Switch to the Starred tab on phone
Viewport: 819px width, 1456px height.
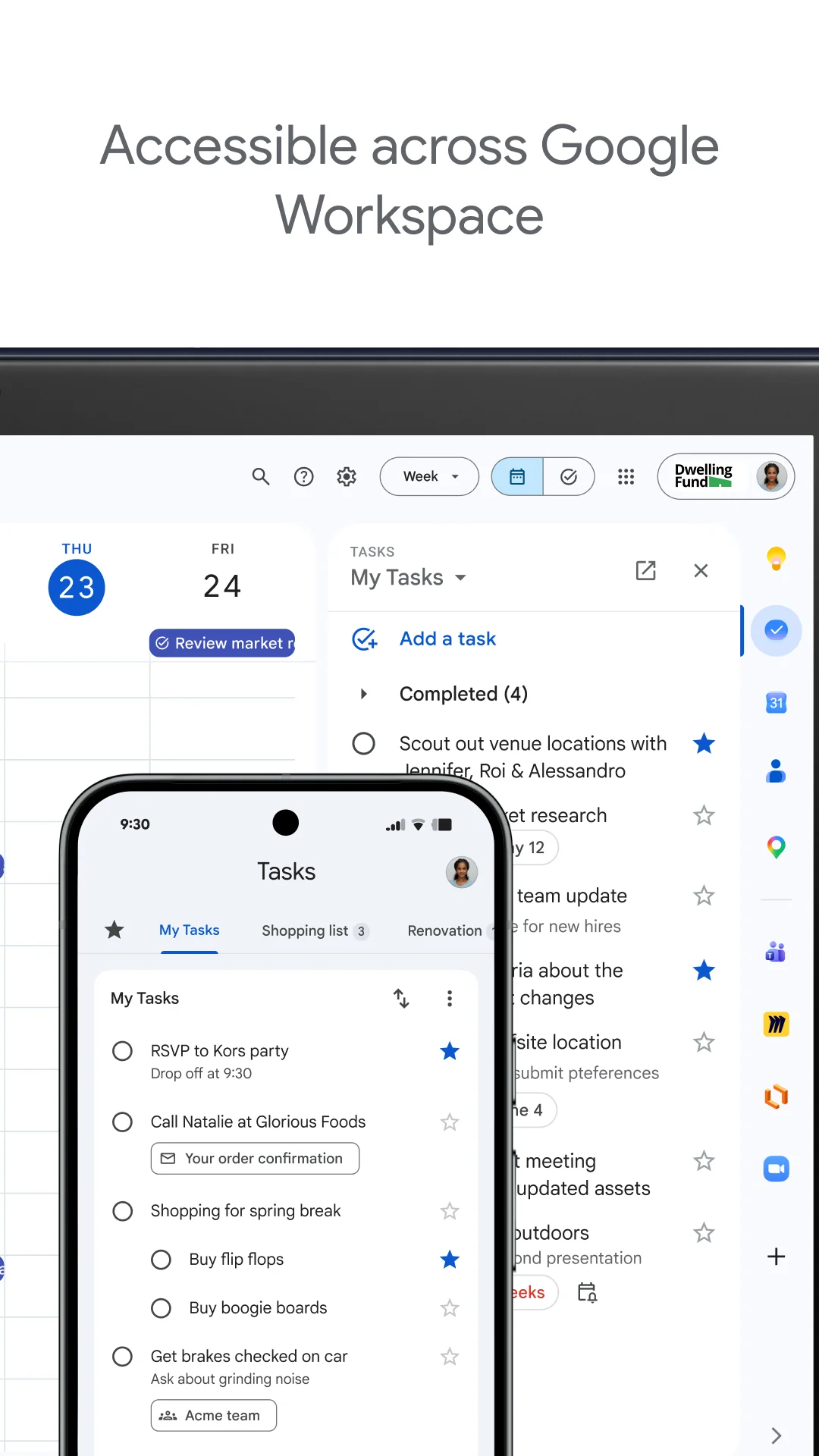(115, 930)
